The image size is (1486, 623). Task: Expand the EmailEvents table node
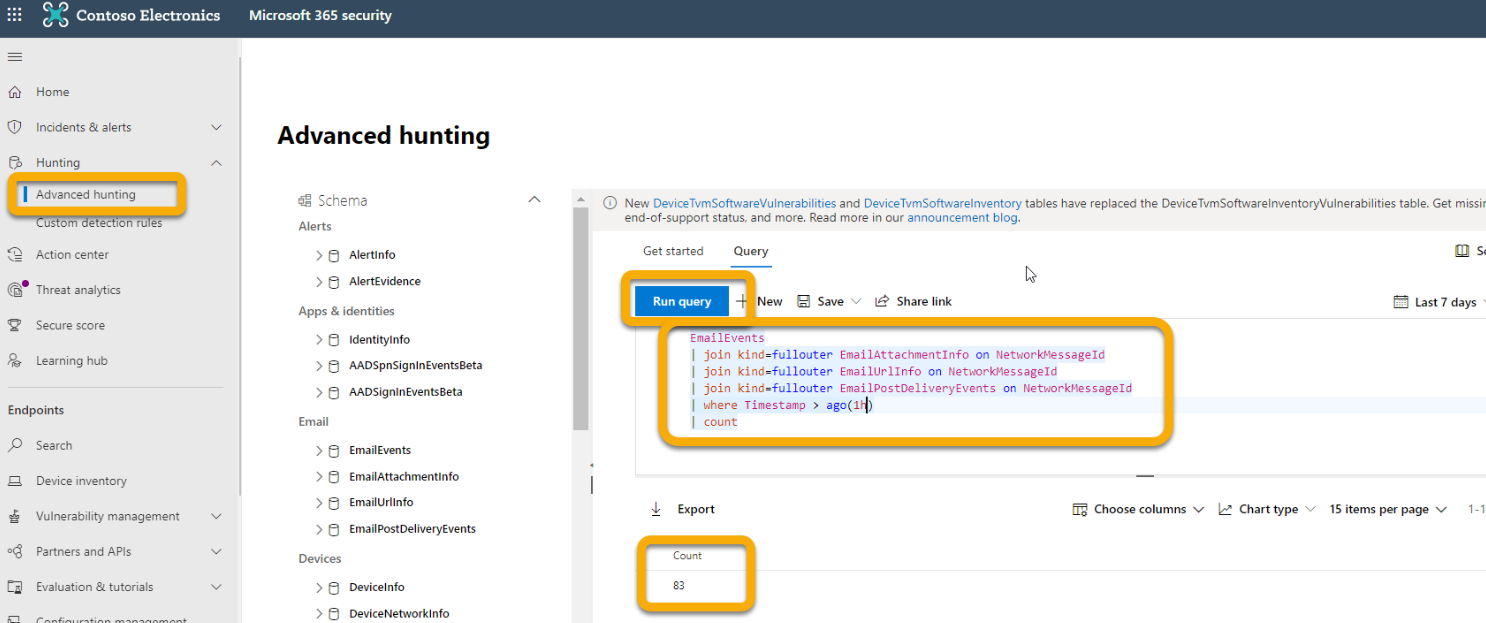tap(320, 450)
